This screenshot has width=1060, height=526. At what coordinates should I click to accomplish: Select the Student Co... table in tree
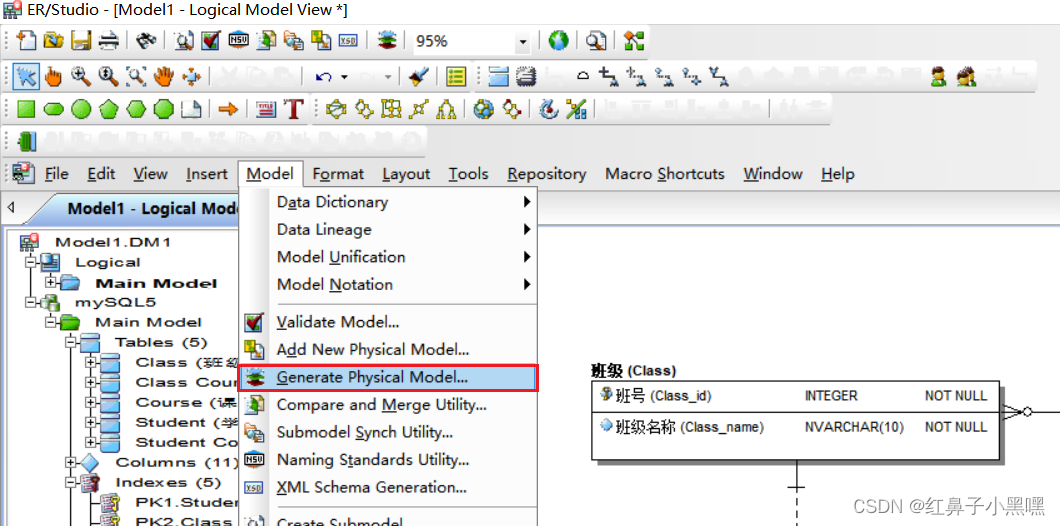[187, 442]
